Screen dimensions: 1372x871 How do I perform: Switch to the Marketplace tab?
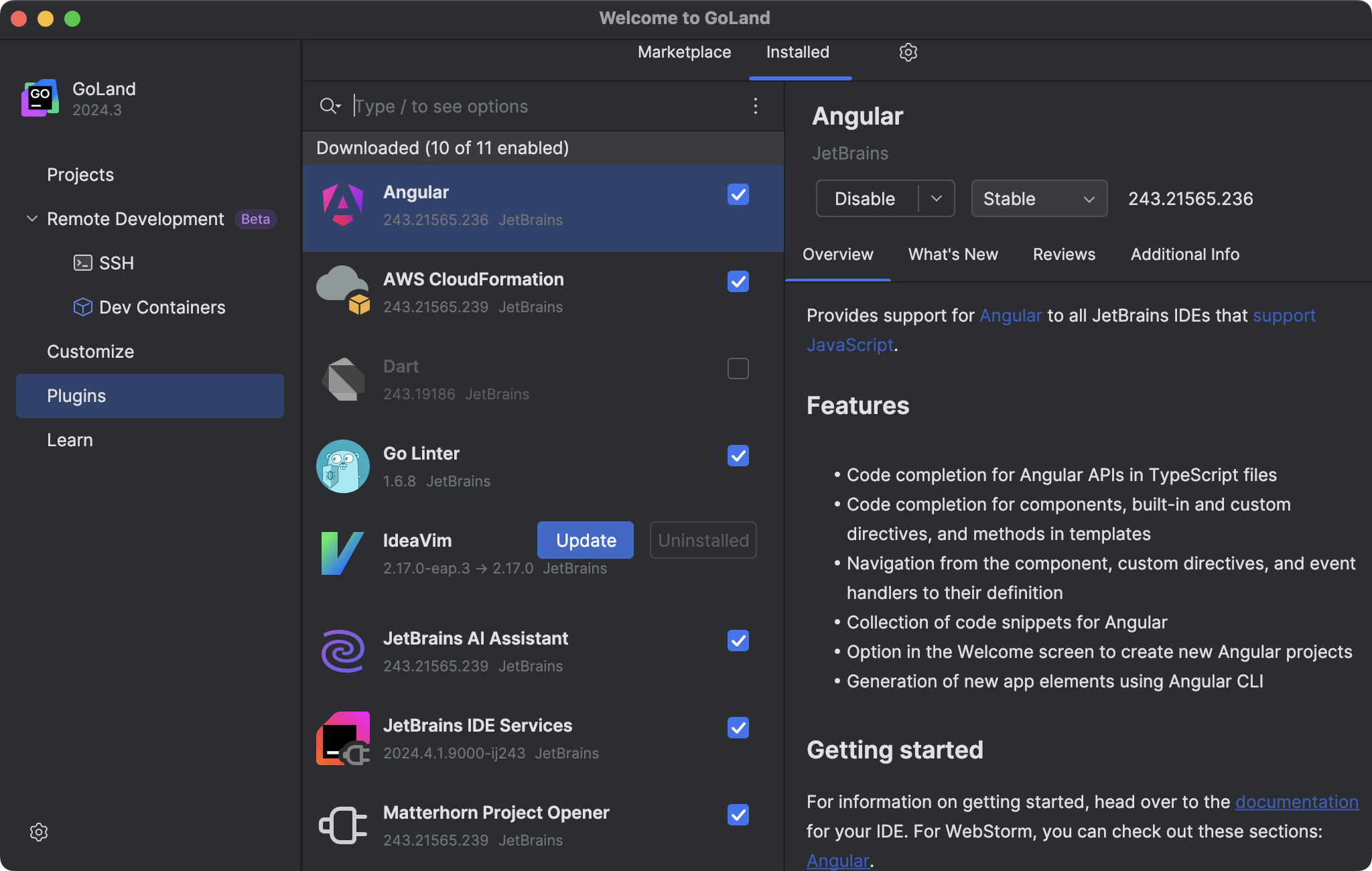pyautogui.click(x=684, y=52)
